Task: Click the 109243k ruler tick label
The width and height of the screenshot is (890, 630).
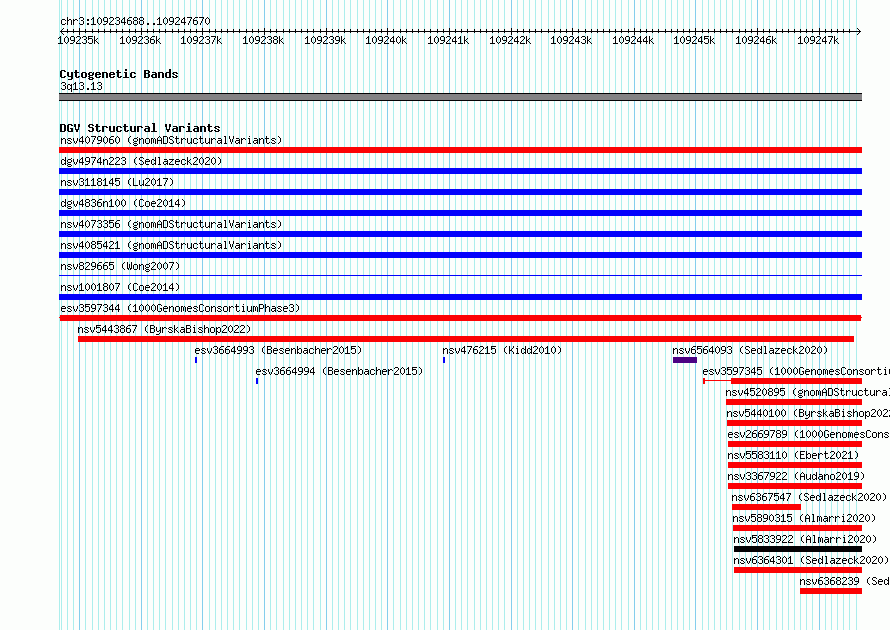Action: point(571,40)
